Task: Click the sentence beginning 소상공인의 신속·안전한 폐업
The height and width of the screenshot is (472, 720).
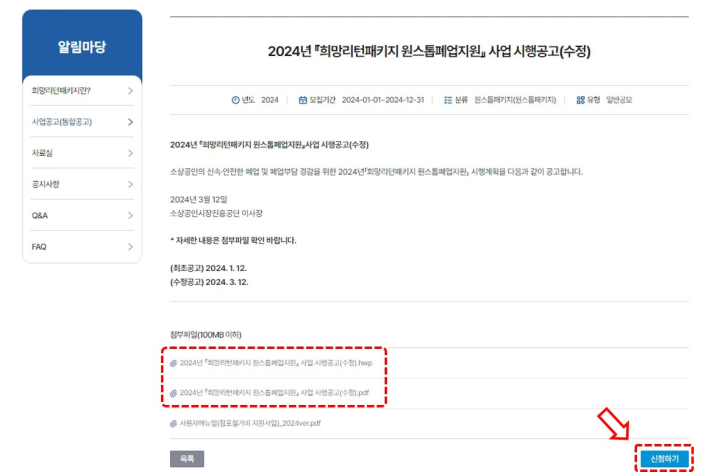Action: coord(376,172)
